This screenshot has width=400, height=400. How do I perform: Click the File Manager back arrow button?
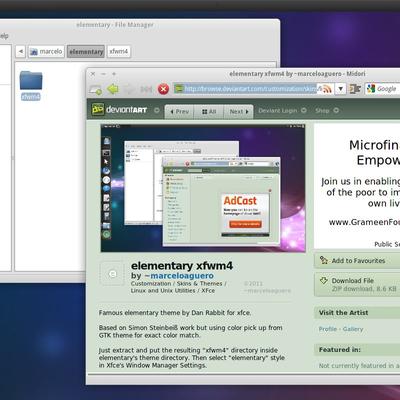click(21, 51)
